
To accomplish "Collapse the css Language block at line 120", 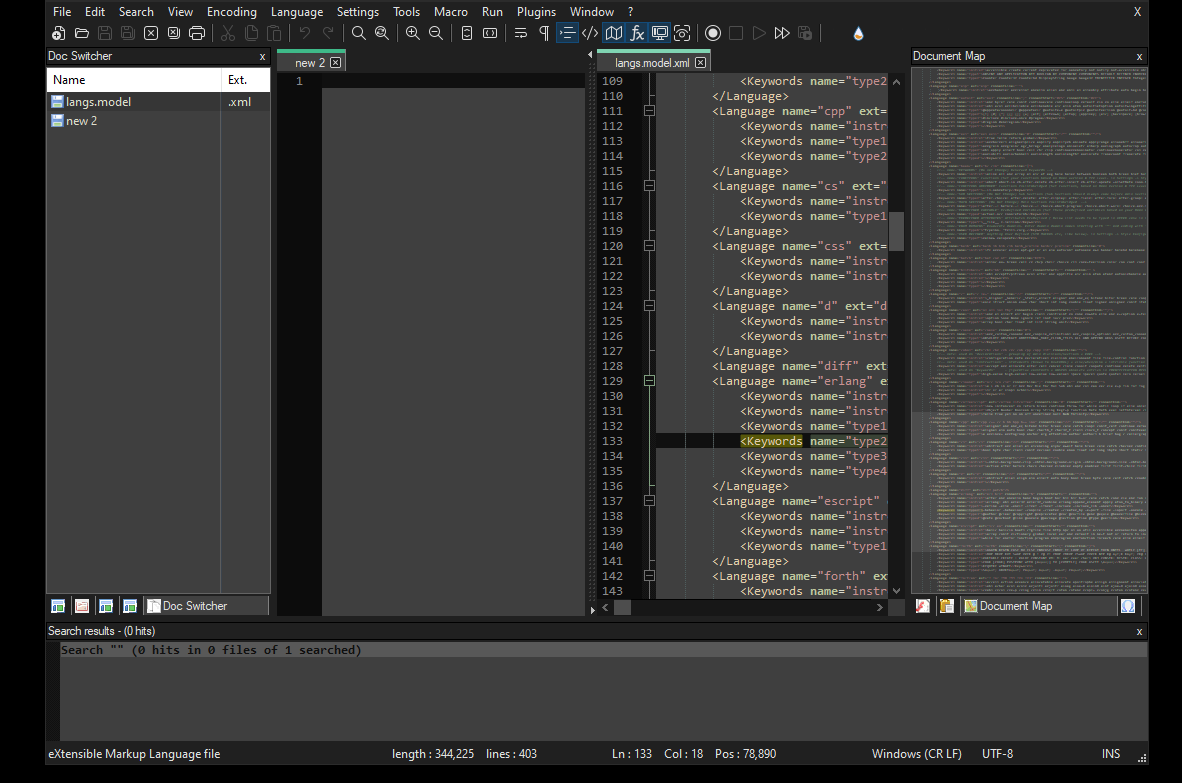I will click(x=649, y=245).
